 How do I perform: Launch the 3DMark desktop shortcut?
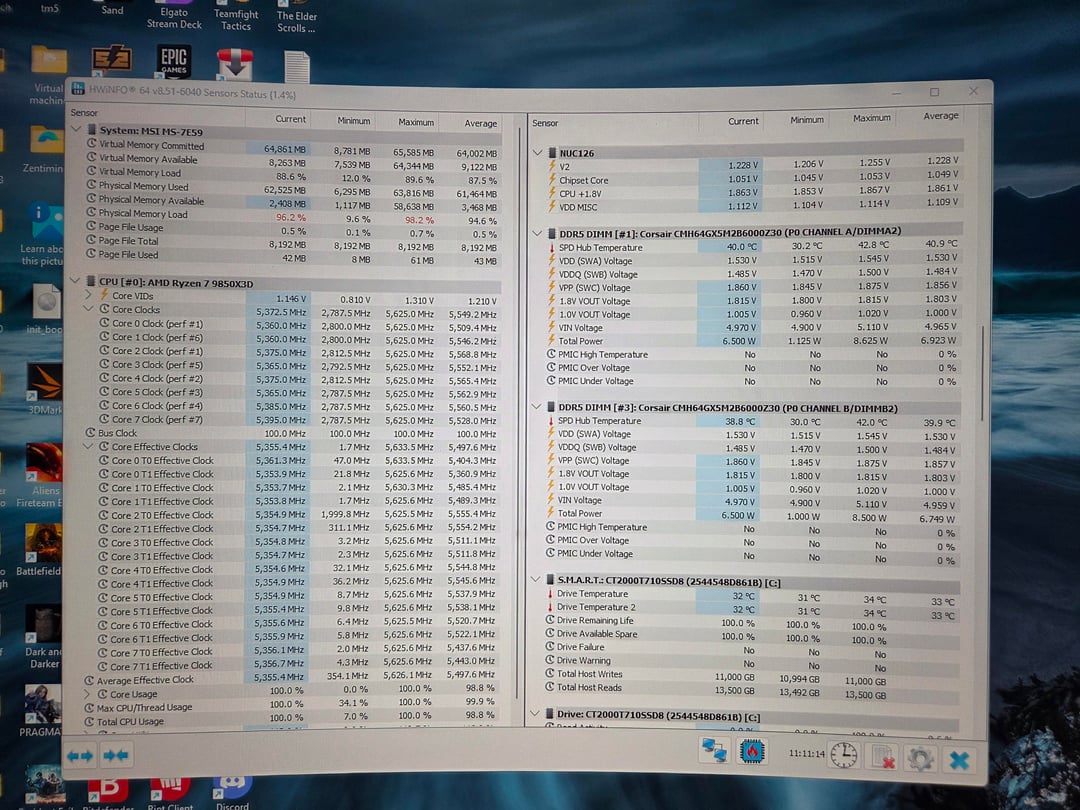(44, 388)
